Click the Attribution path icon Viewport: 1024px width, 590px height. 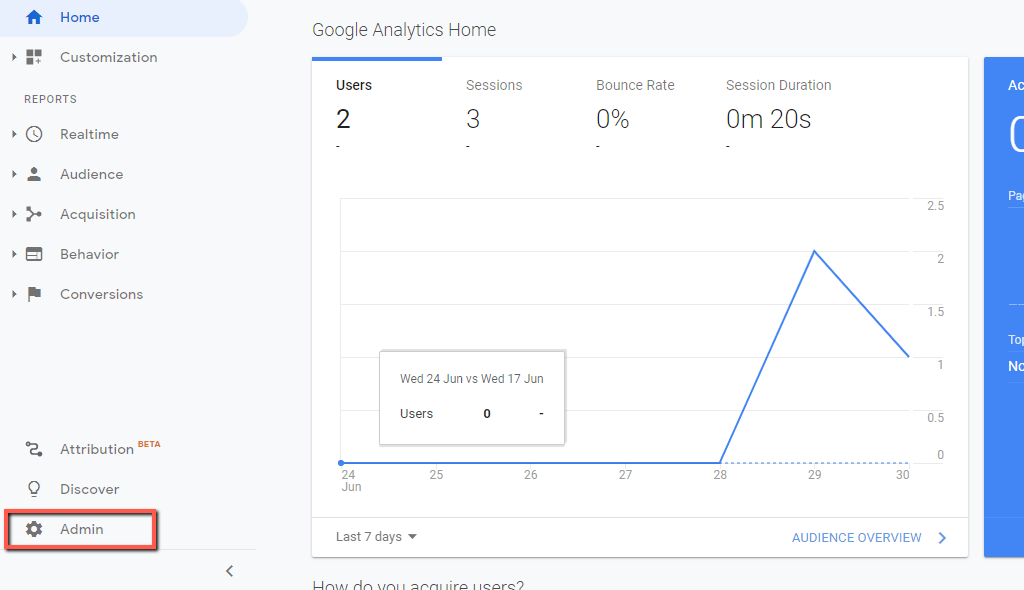[x=34, y=449]
